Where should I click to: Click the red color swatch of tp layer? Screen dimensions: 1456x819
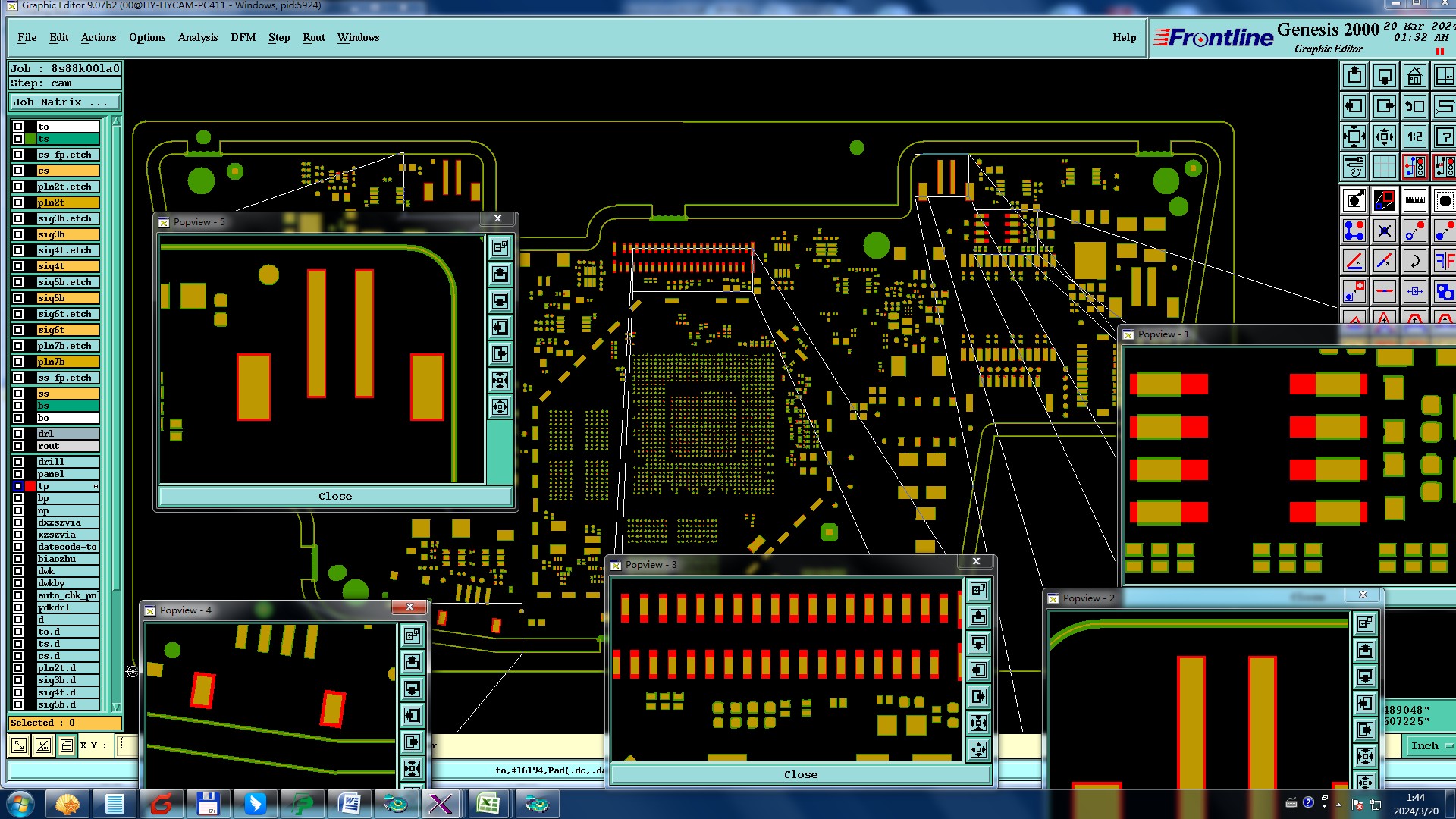point(30,486)
